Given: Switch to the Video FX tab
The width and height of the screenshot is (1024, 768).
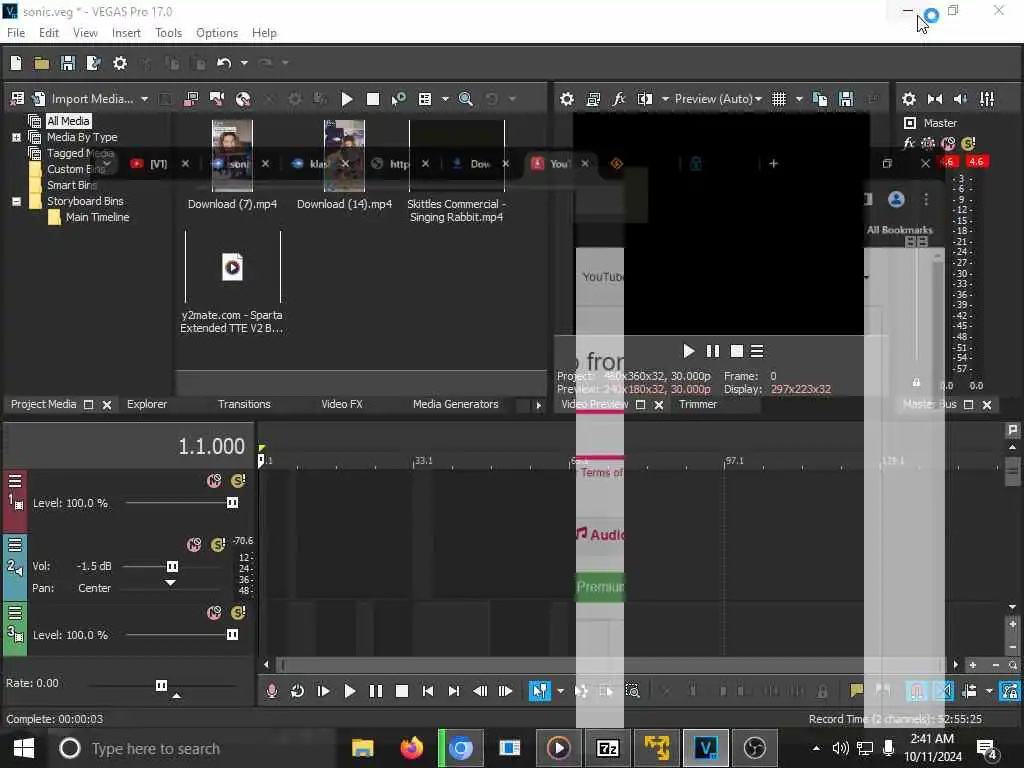Looking at the screenshot, I should tap(342, 404).
